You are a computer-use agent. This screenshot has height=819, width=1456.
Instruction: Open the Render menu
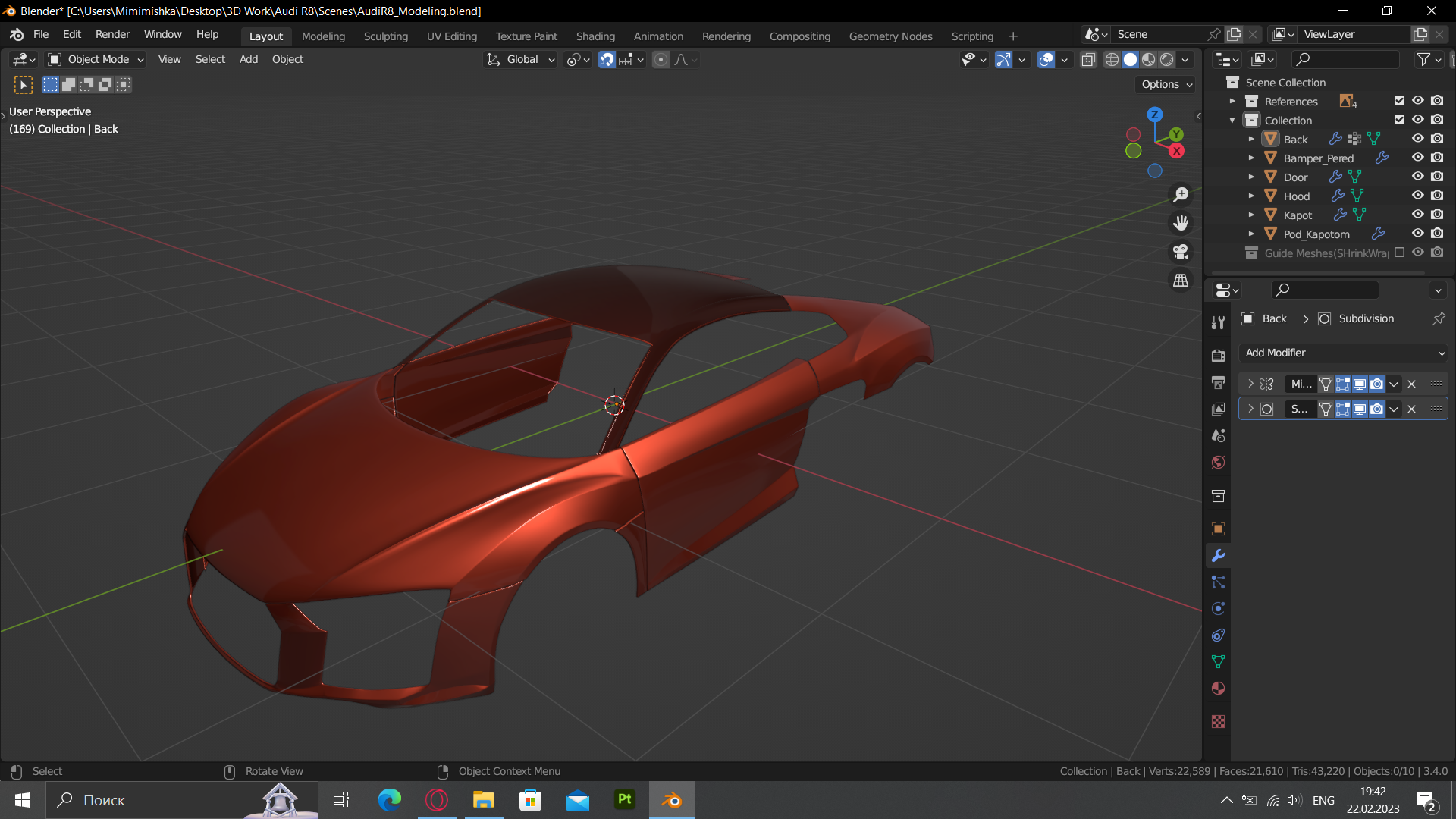(x=112, y=34)
